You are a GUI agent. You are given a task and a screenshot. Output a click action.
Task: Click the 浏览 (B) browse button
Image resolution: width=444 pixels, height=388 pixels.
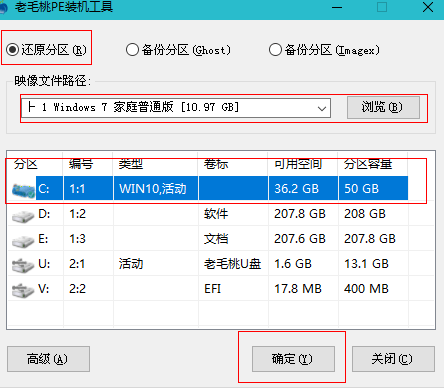(x=383, y=107)
